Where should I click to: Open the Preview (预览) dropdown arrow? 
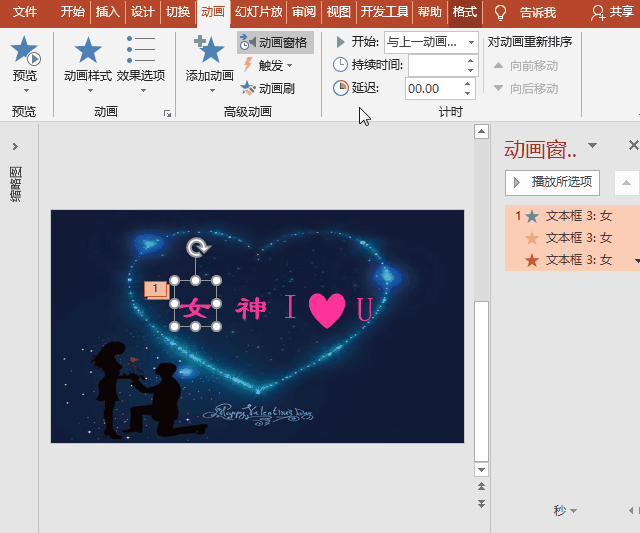pyautogui.click(x=26, y=90)
